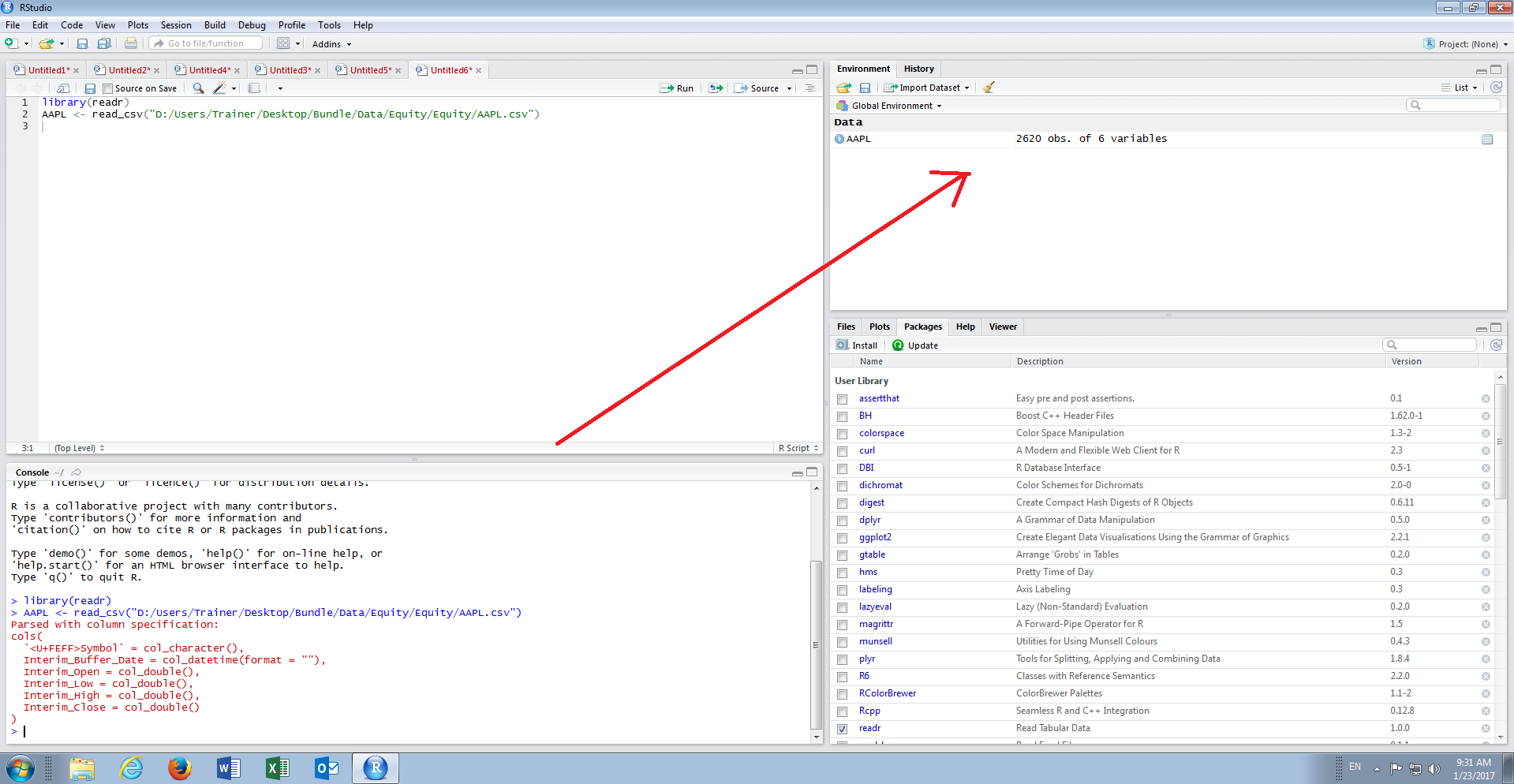Click Windows Start button
This screenshot has height=784, width=1514.
point(21,768)
